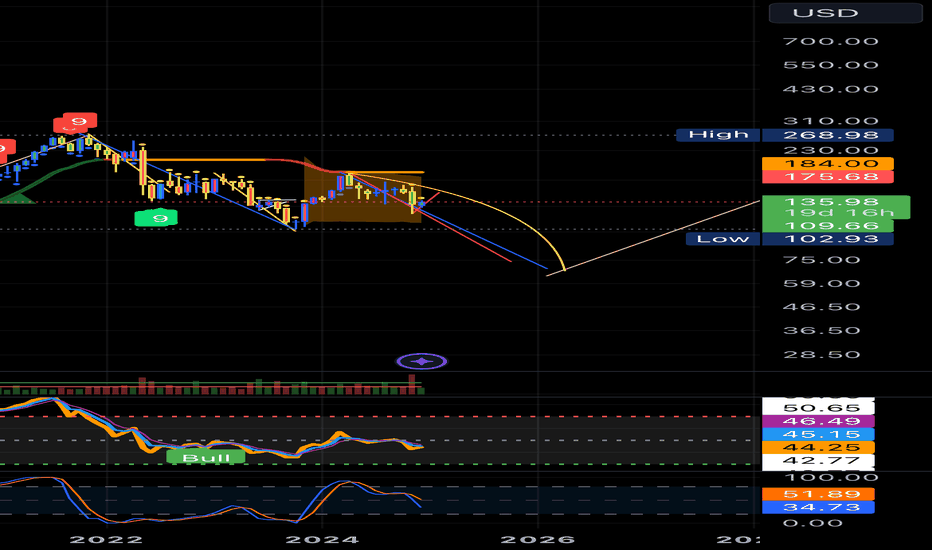932x550 pixels.
Task: Click the 100.00 stochastic axis label
Action: tap(830, 477)
